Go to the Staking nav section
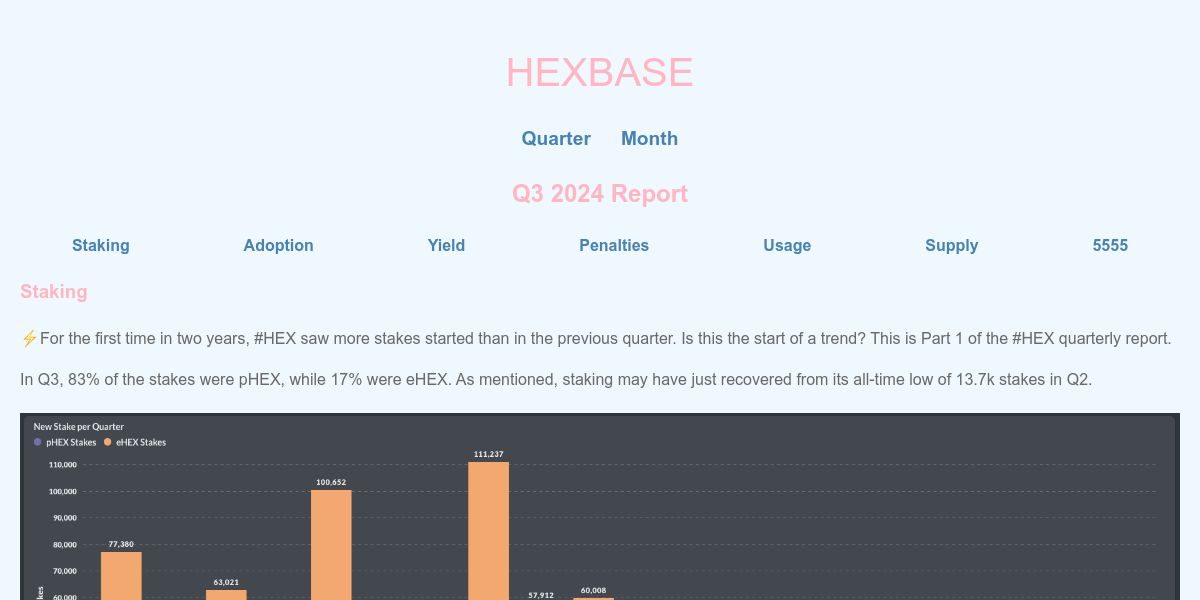 pyautogui.click(x=101, y=246)
